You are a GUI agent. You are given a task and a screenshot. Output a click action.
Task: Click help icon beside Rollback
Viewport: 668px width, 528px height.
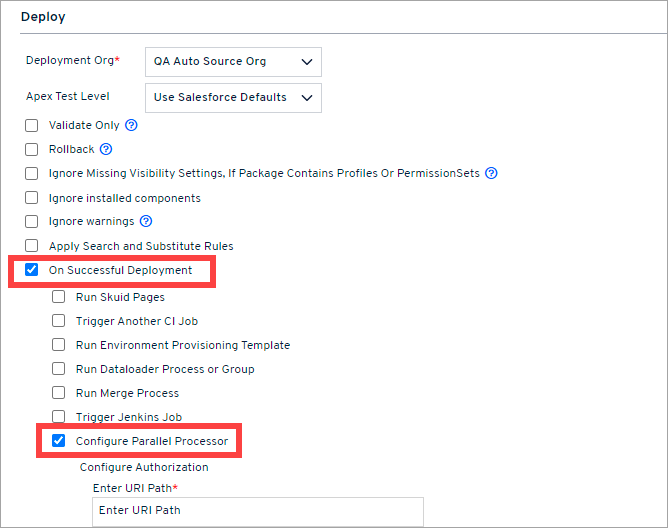[x=106, y=149]
